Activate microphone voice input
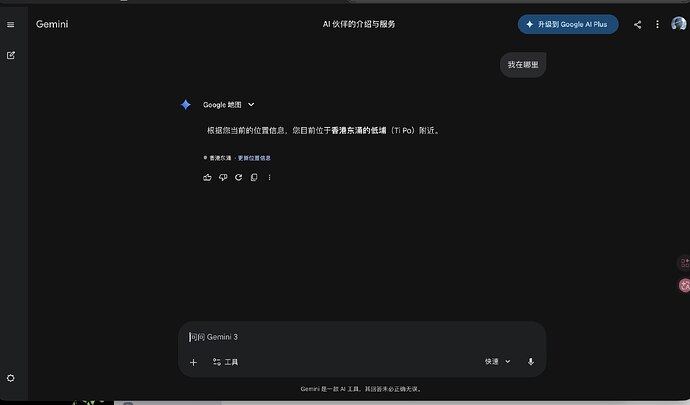Screen dimensions: 690x405 pyautogui.click(x=531, y=361)
